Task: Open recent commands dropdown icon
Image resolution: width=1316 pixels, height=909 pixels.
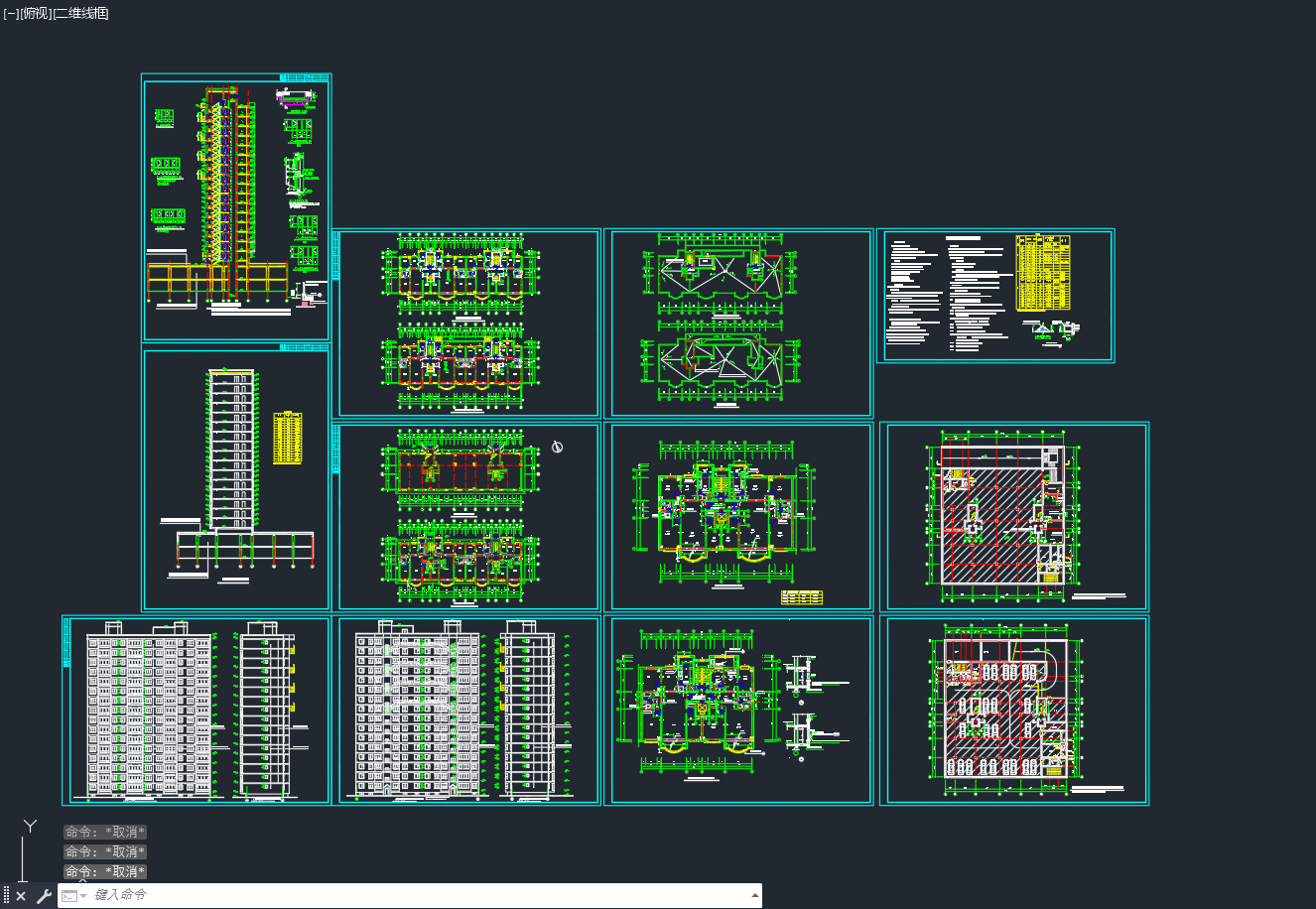Action: coord(74,896)
